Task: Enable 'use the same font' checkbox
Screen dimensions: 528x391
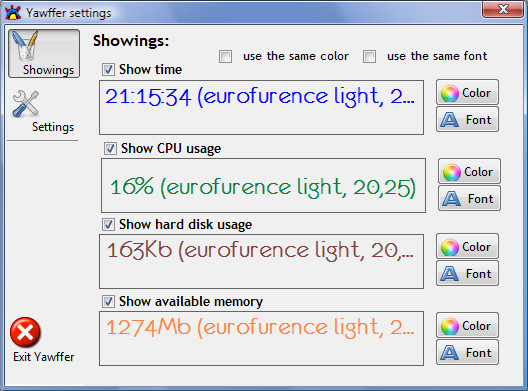Action: tap(369, 56)
